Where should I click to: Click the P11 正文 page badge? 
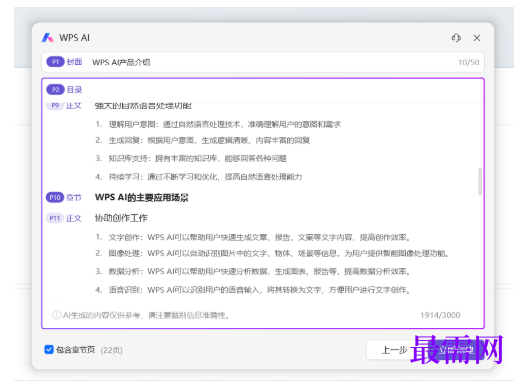click(x=55, y=218)
